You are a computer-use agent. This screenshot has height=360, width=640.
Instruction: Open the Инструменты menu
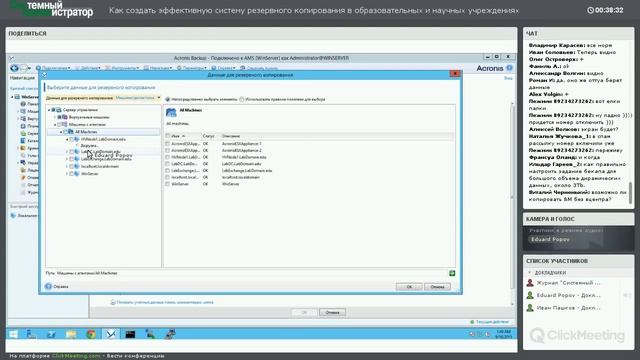[122, 68]
